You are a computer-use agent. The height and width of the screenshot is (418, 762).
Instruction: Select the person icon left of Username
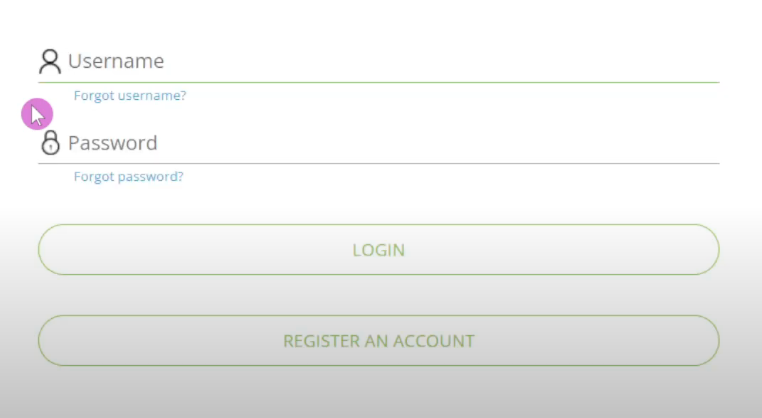pyautogui.click(x=50, y=62)
